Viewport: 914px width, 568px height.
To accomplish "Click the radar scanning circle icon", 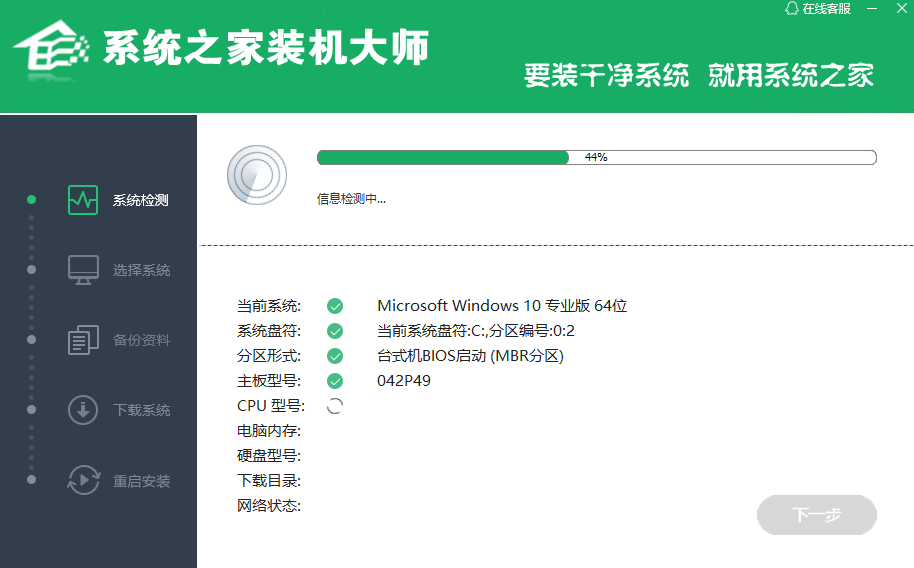I will click(x=256, y=175).
